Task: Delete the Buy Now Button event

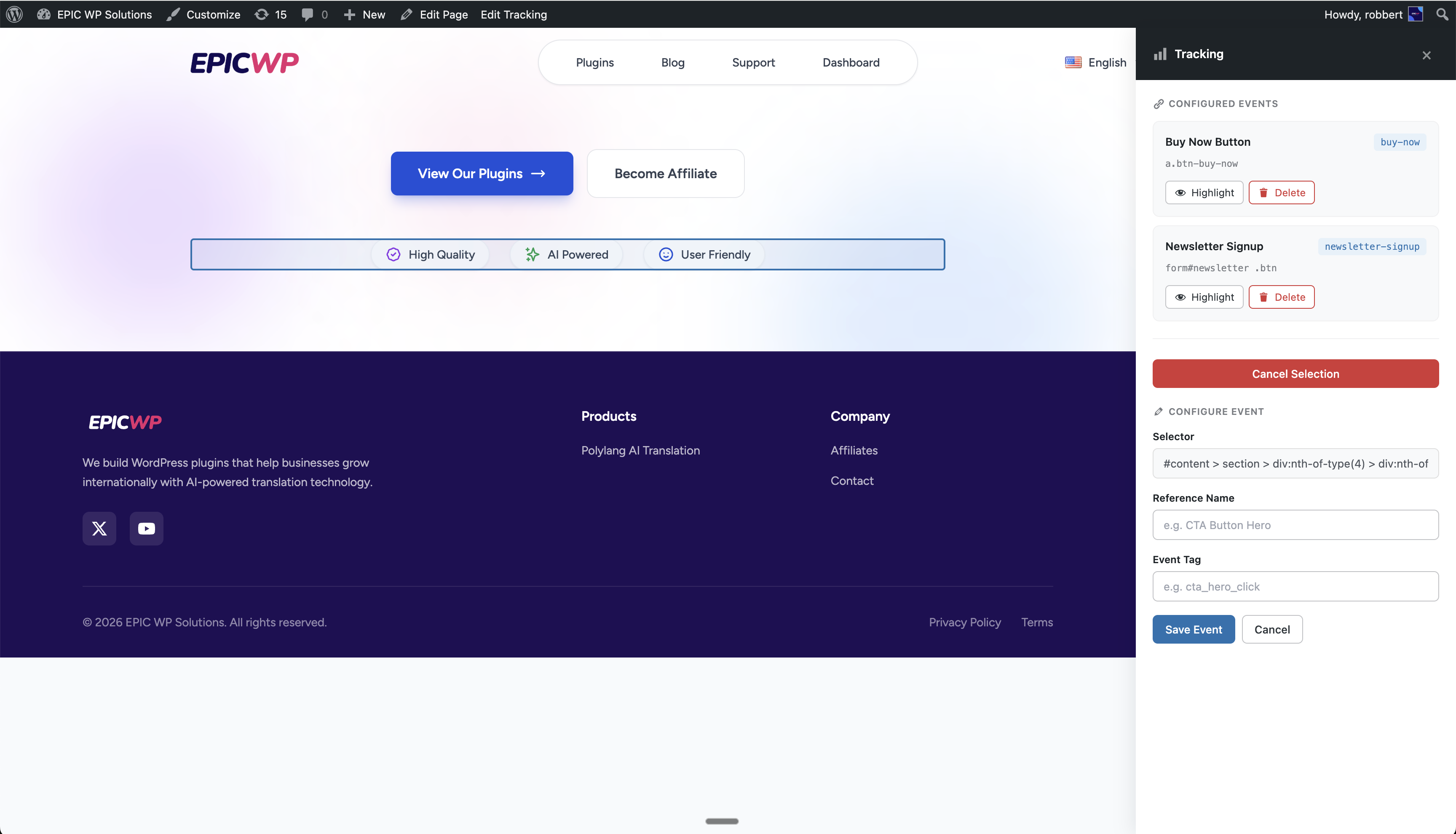Action: point(1281,192)
